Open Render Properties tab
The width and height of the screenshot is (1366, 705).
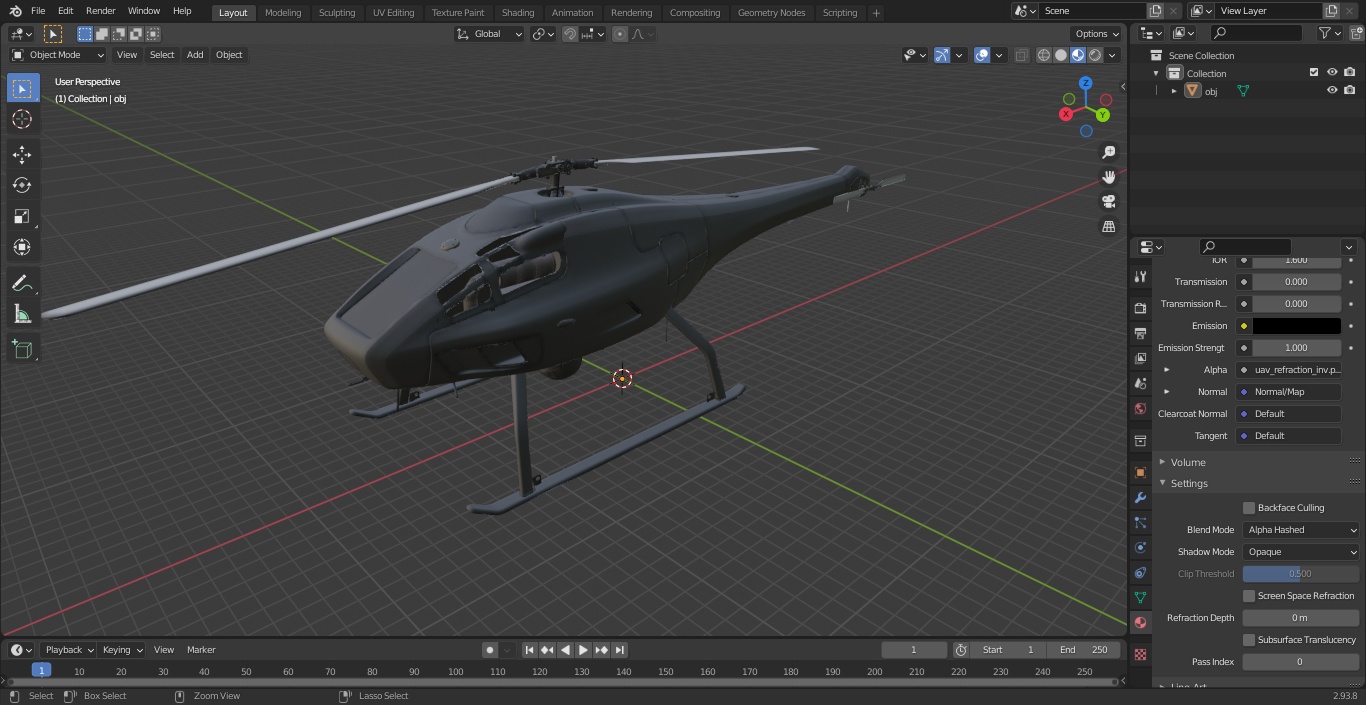[1140, 308]
